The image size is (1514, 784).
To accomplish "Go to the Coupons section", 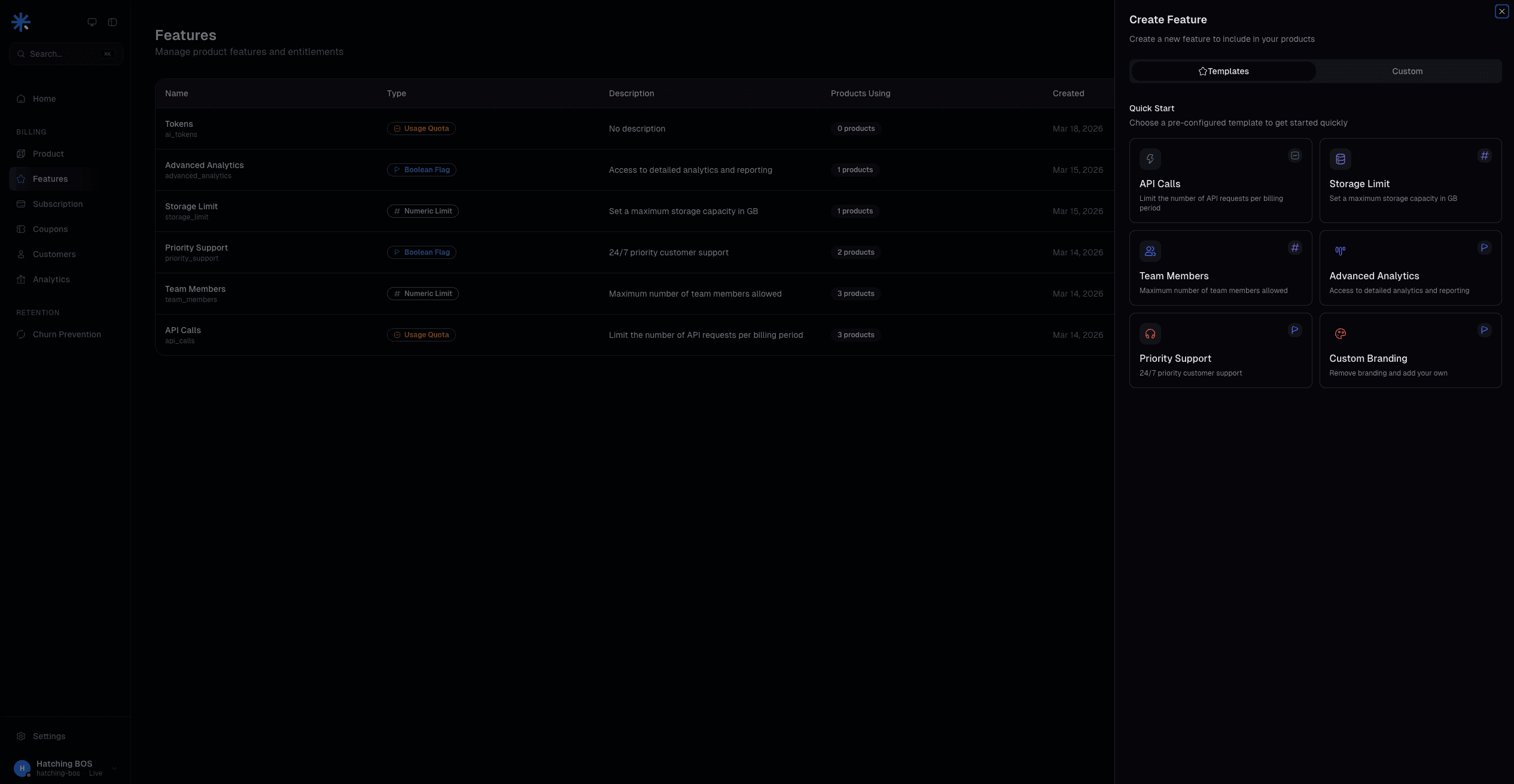I will pos(50,229).
